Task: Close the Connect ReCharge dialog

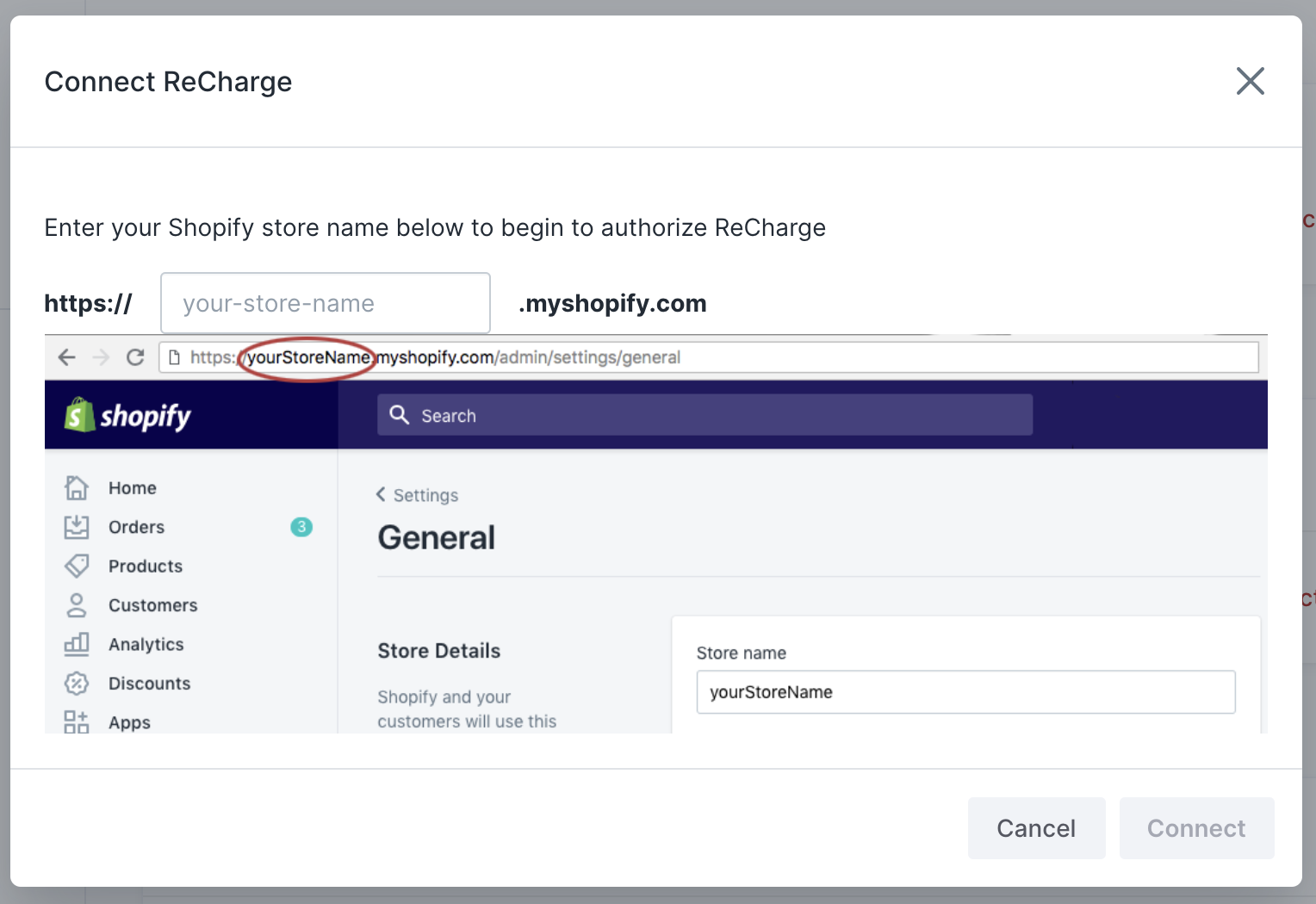Action: 1250,82
